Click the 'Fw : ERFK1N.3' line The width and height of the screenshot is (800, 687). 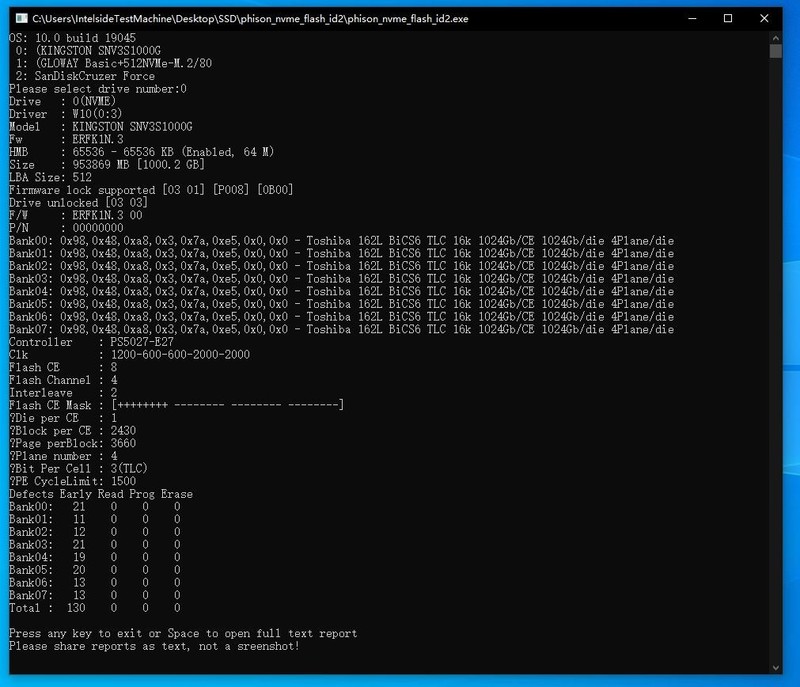[66, 139]
